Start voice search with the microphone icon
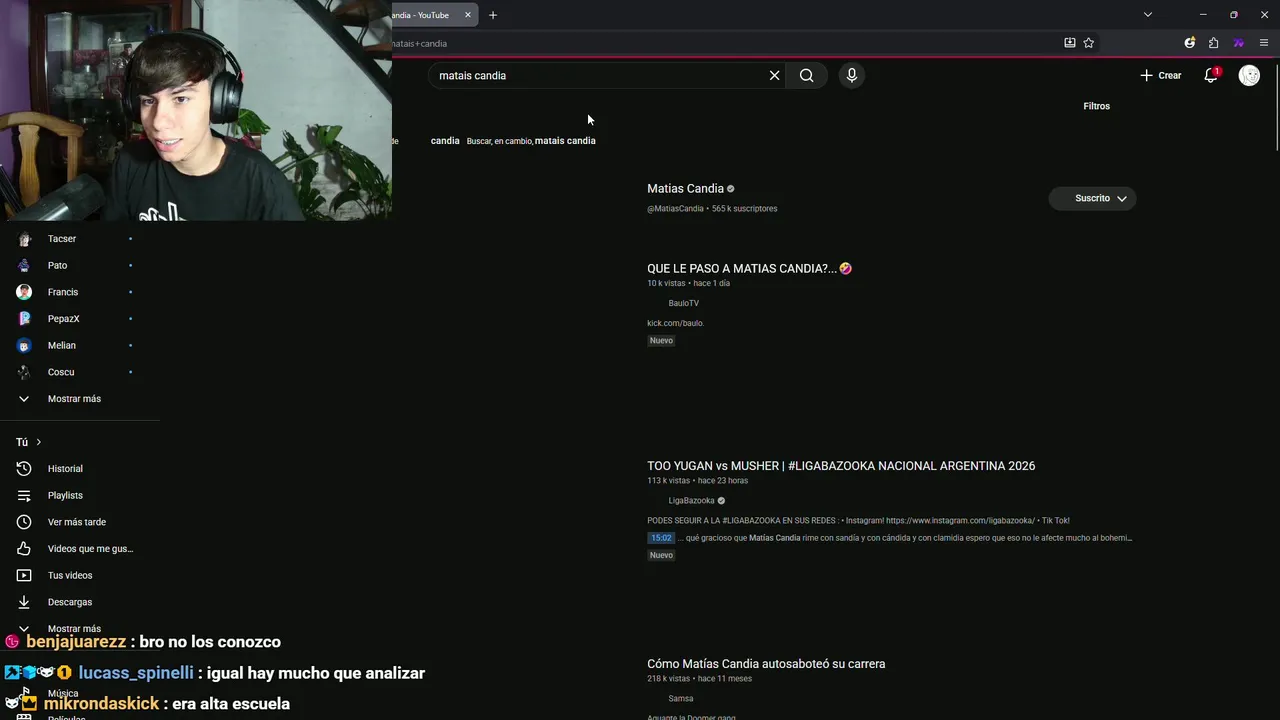 tap(852, 75)
